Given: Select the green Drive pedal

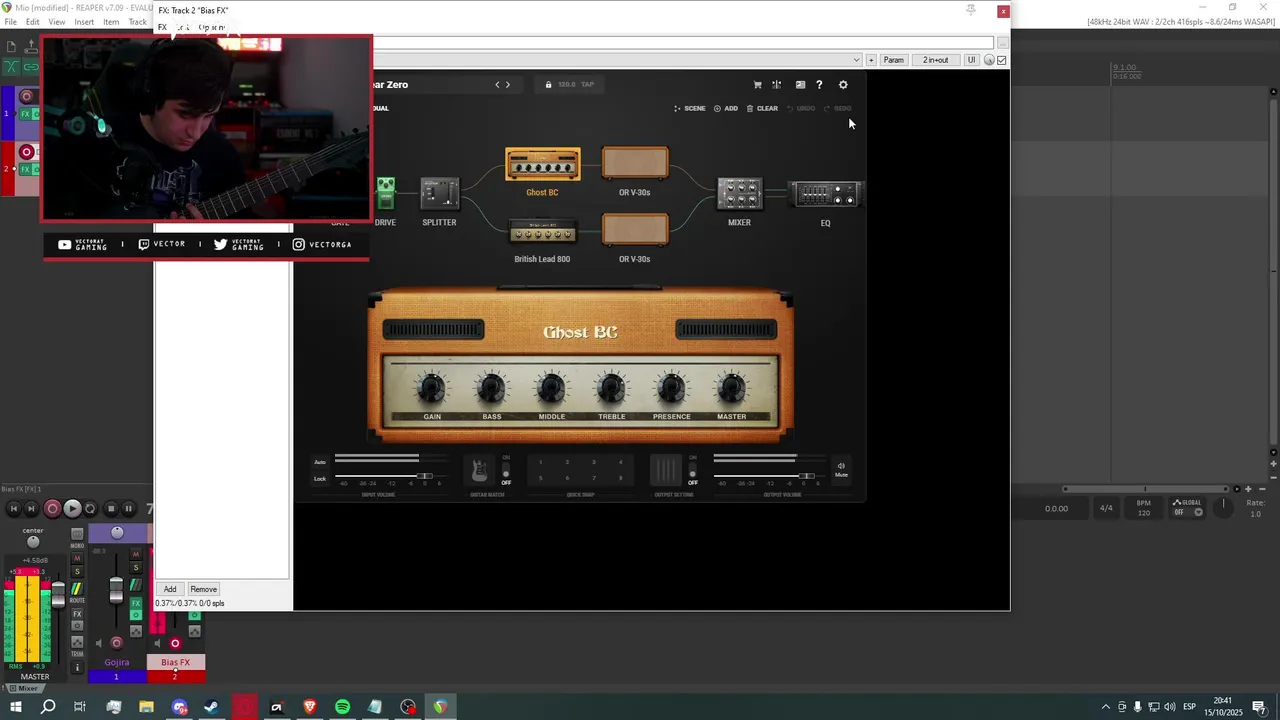Looking at the screenshot, I should click(385, 193).
